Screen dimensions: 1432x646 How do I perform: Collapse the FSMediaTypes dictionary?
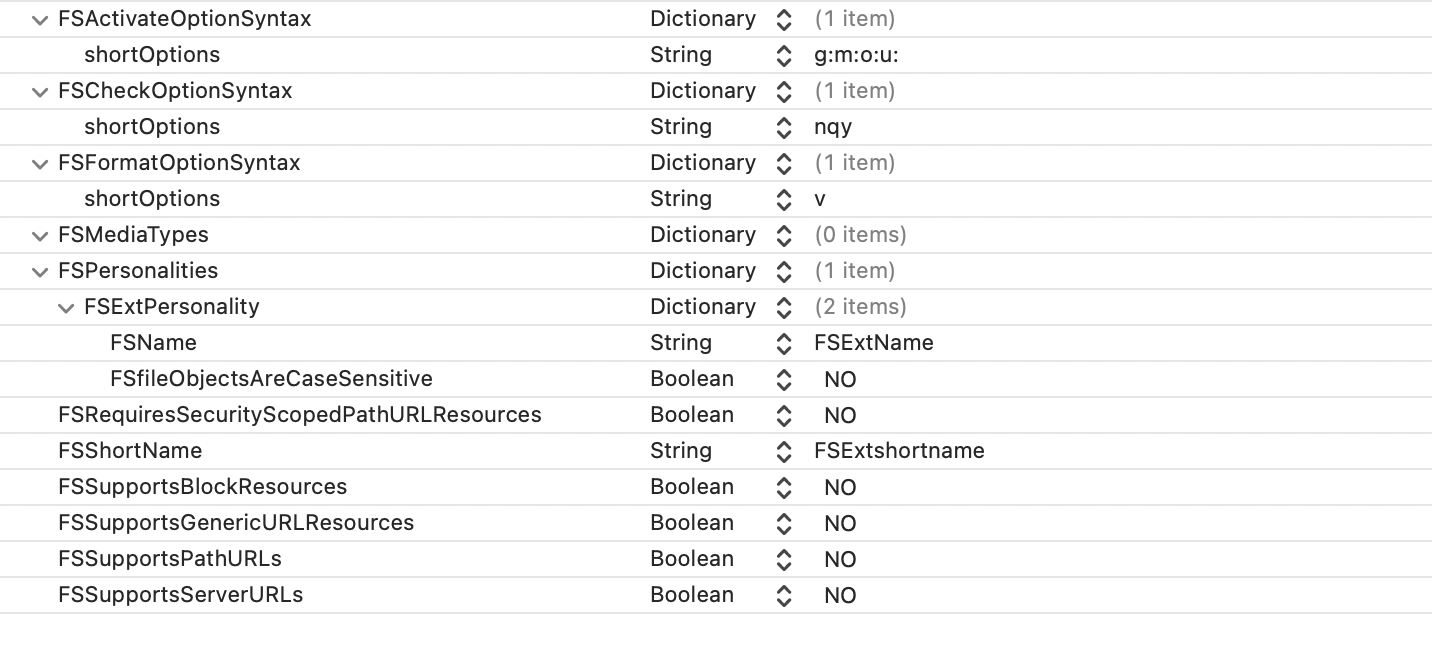pyautogui.click(x=40, y=236)
